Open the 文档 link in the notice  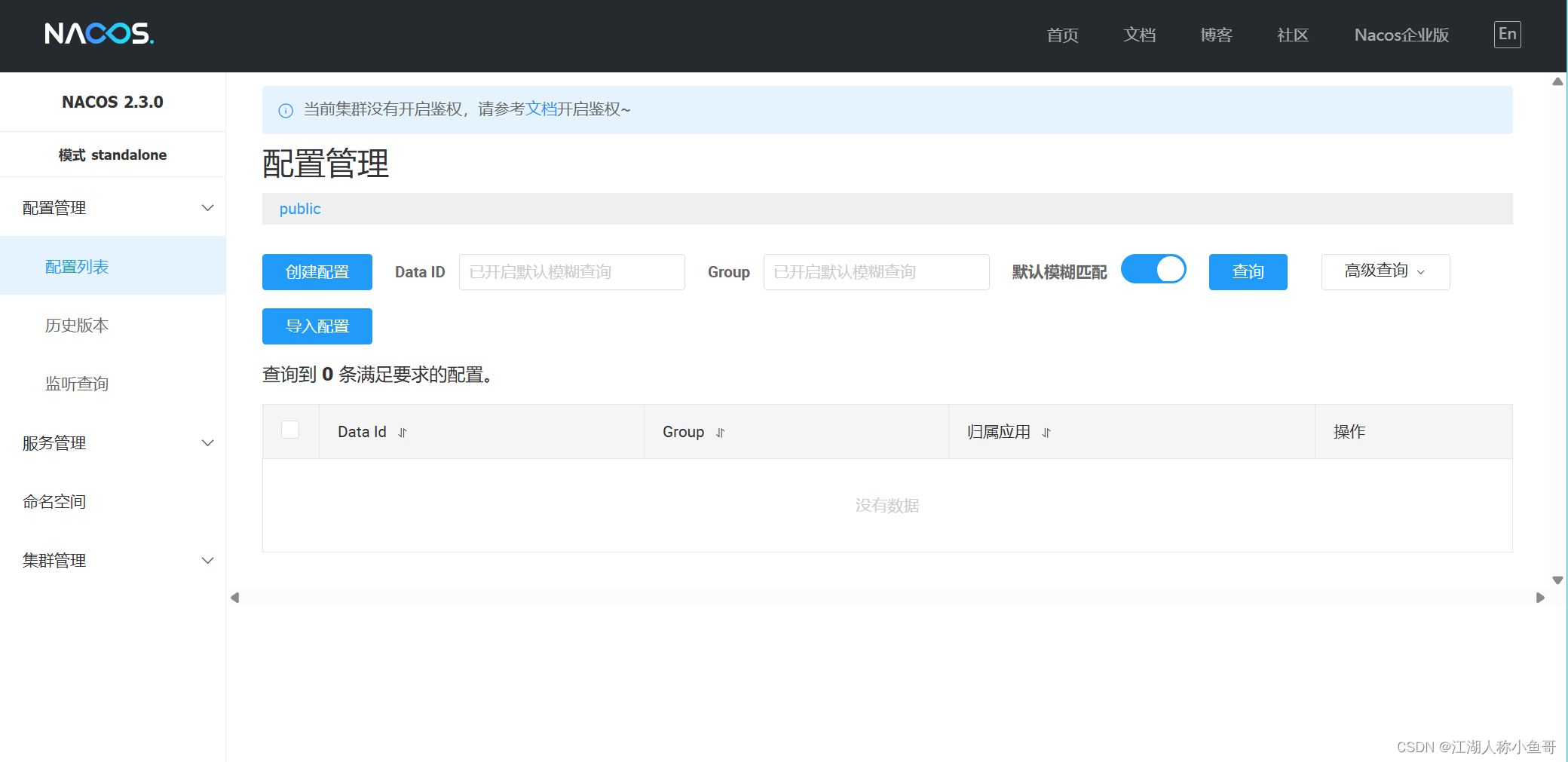pos(541,109)
